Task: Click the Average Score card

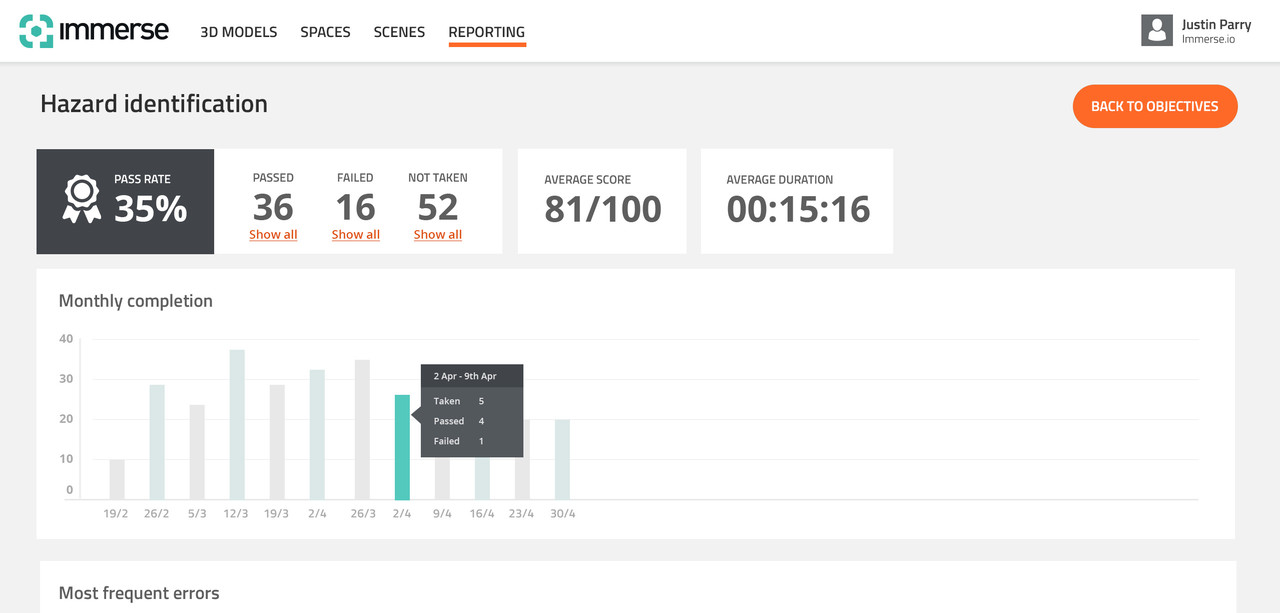Action: (x=602, y=201)
